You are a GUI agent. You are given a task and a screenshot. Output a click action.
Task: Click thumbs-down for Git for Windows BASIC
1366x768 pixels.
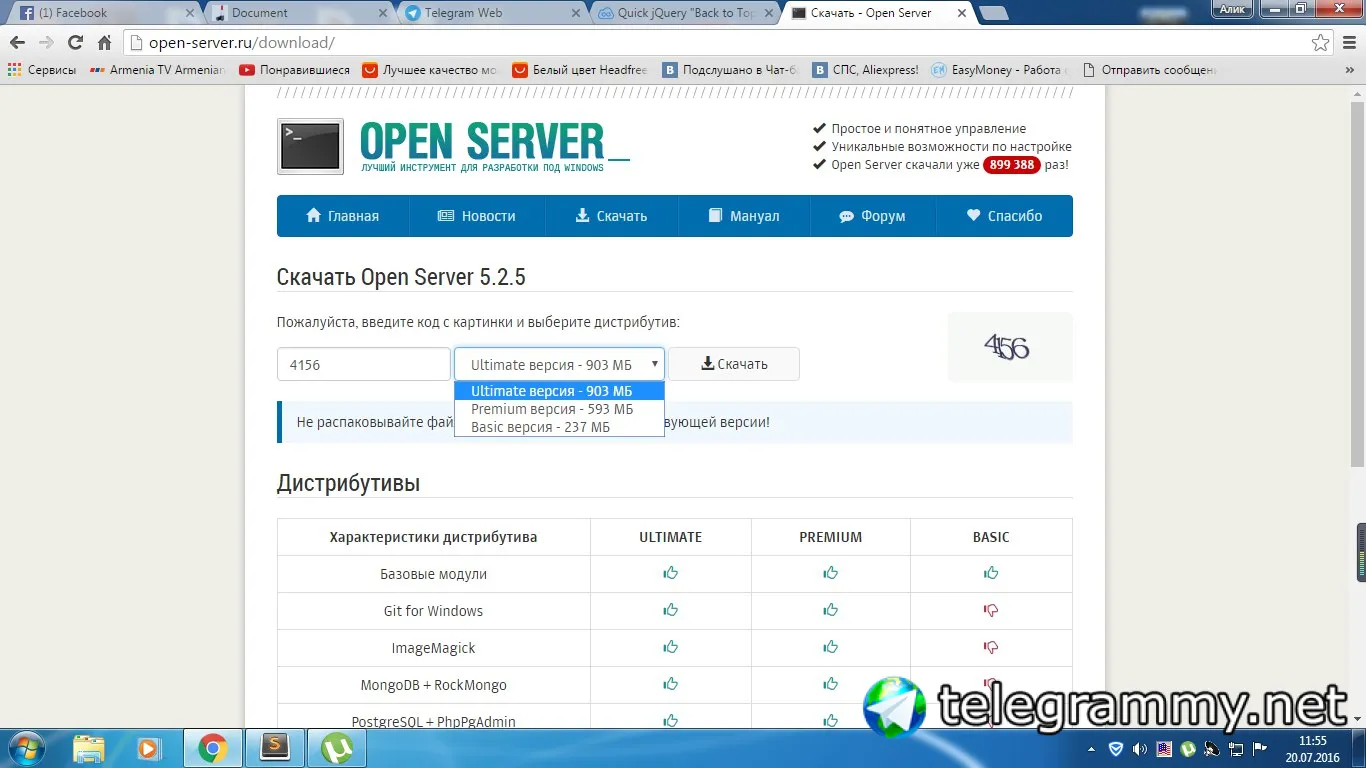click(991, 611)
